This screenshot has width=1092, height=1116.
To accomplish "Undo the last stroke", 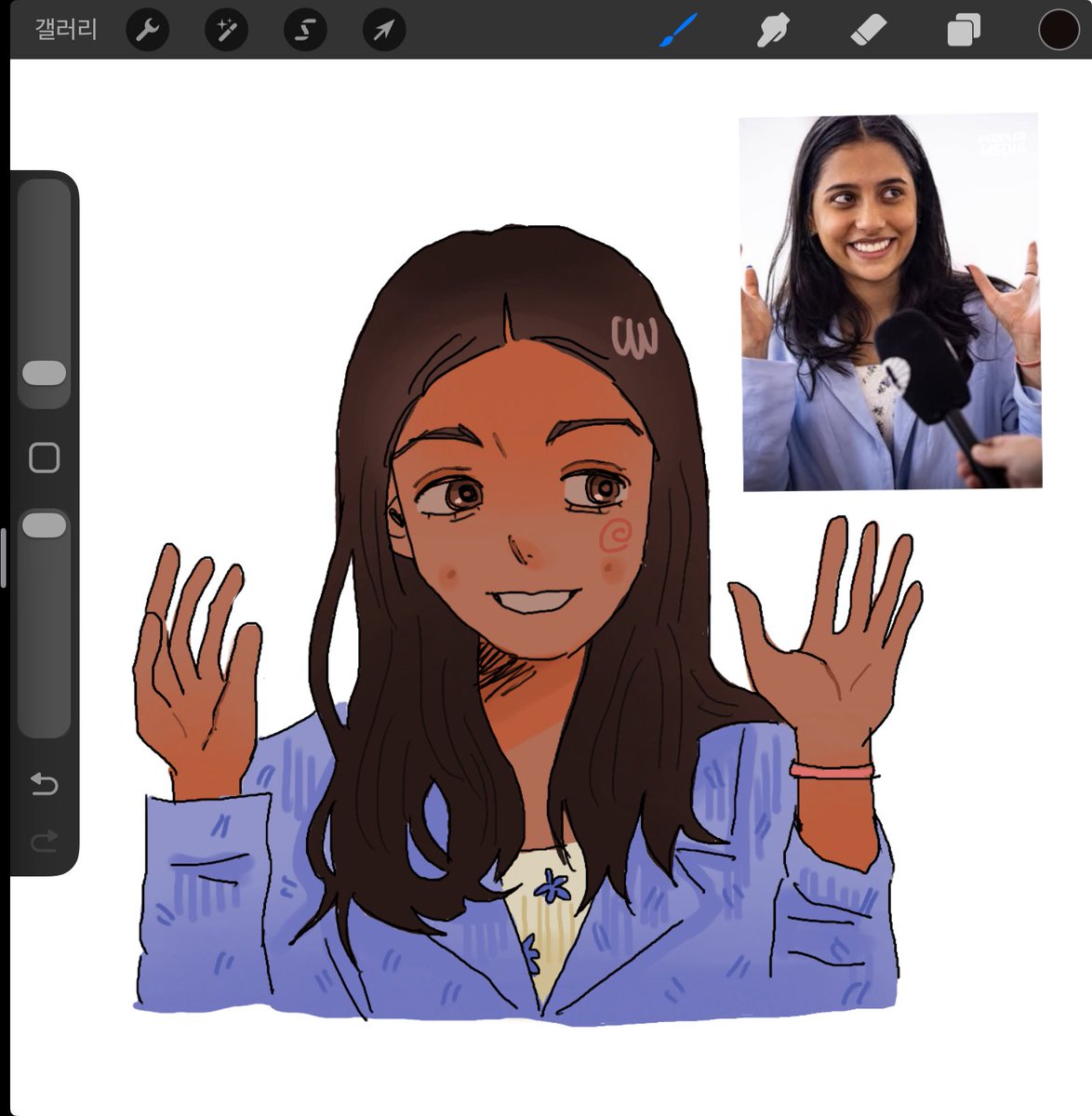I will click(44, 784).
